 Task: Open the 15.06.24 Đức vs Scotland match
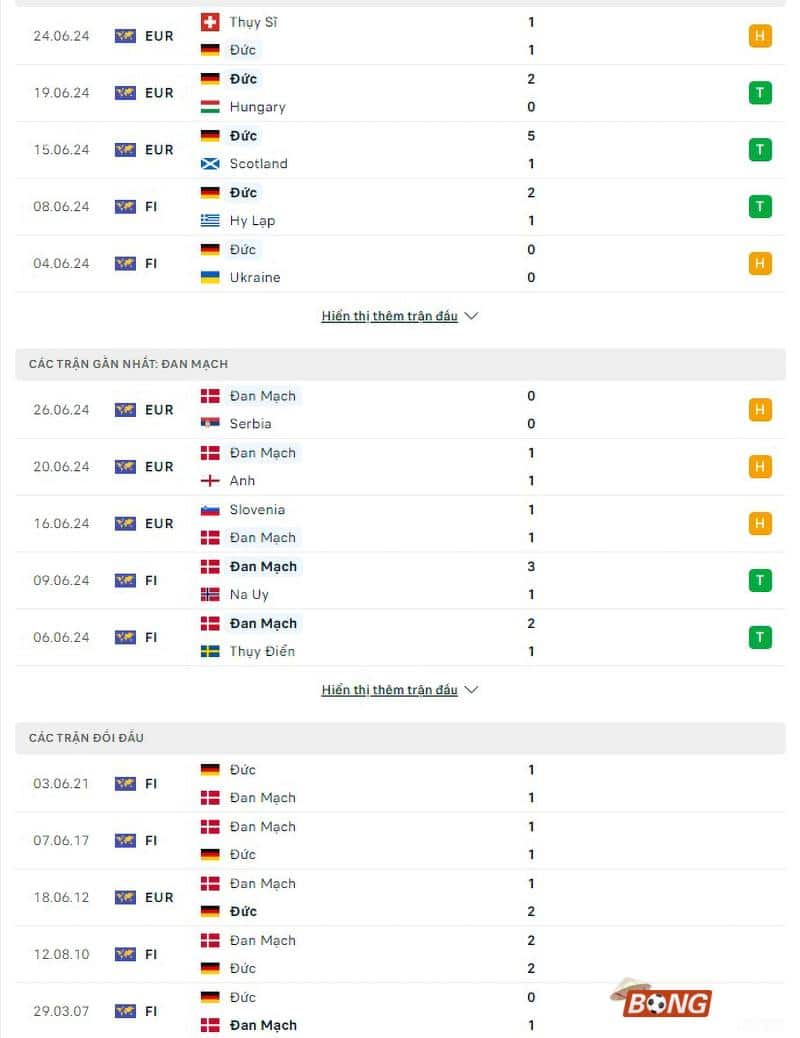400,150
